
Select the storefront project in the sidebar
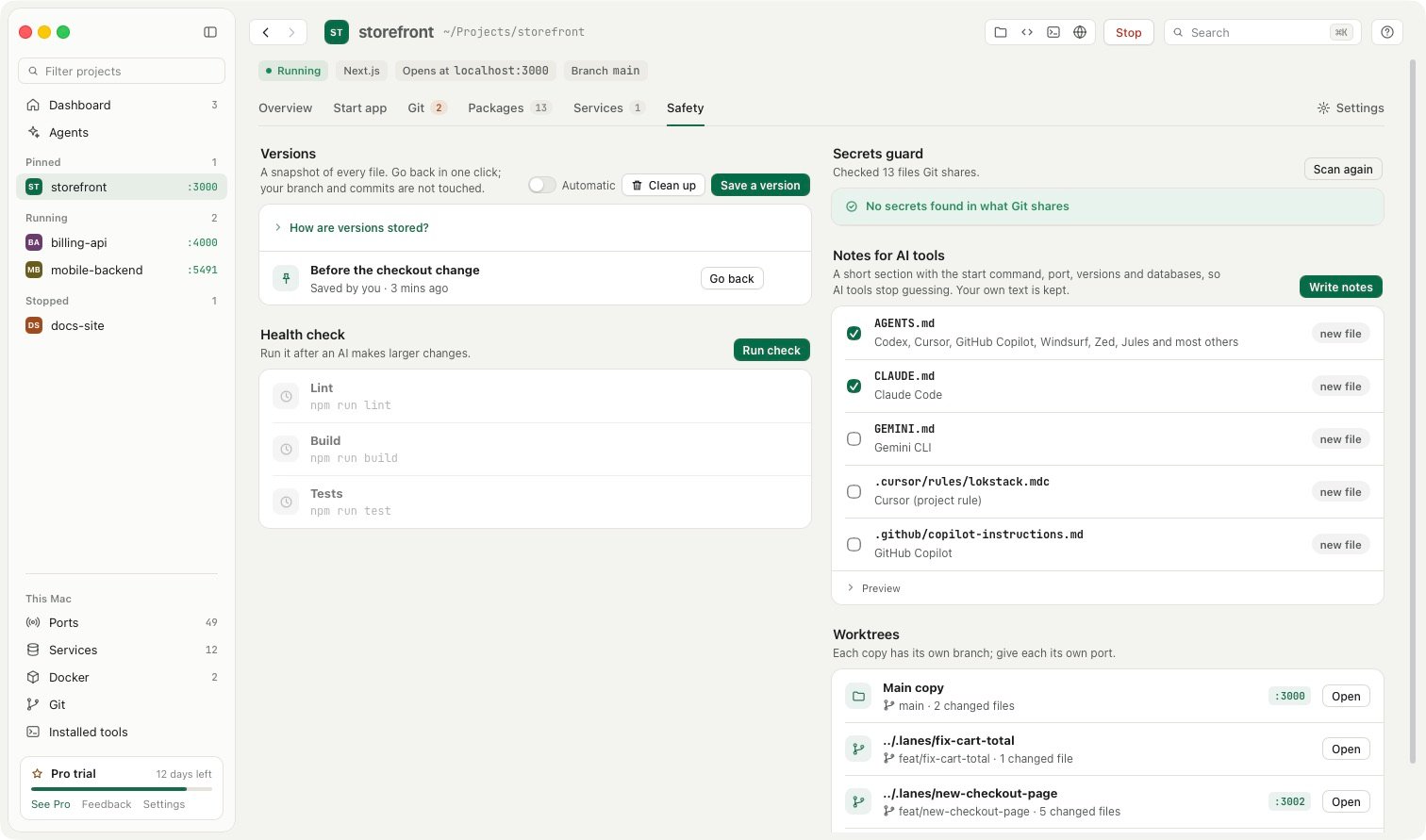(122, 187)
